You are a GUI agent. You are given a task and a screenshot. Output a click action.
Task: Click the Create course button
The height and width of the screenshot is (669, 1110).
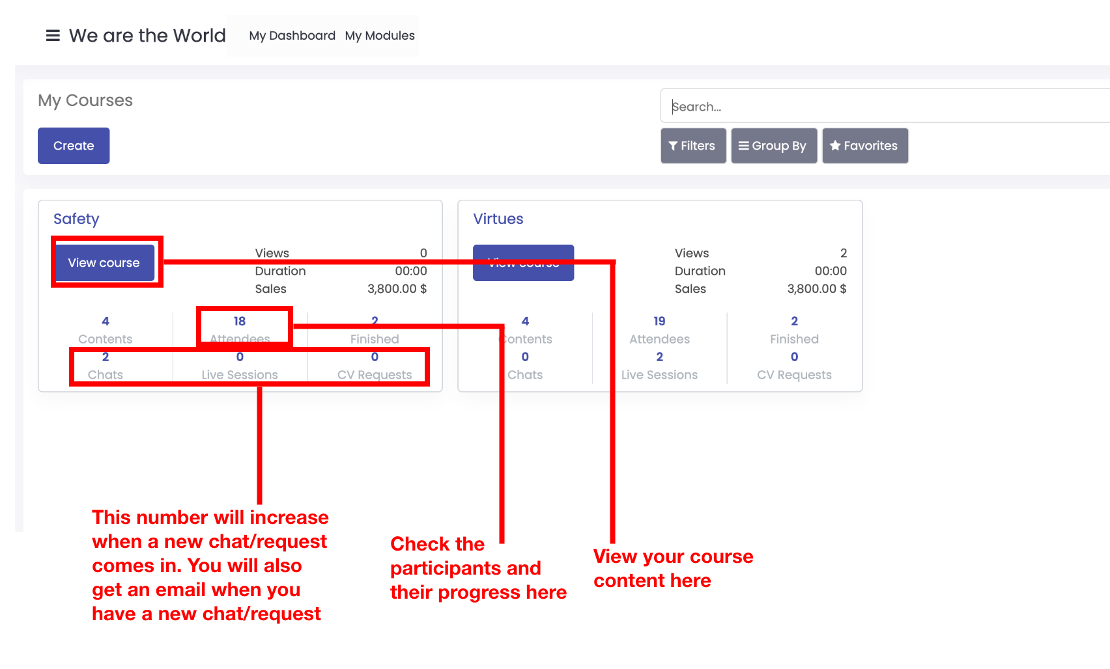tap(74, 146)
